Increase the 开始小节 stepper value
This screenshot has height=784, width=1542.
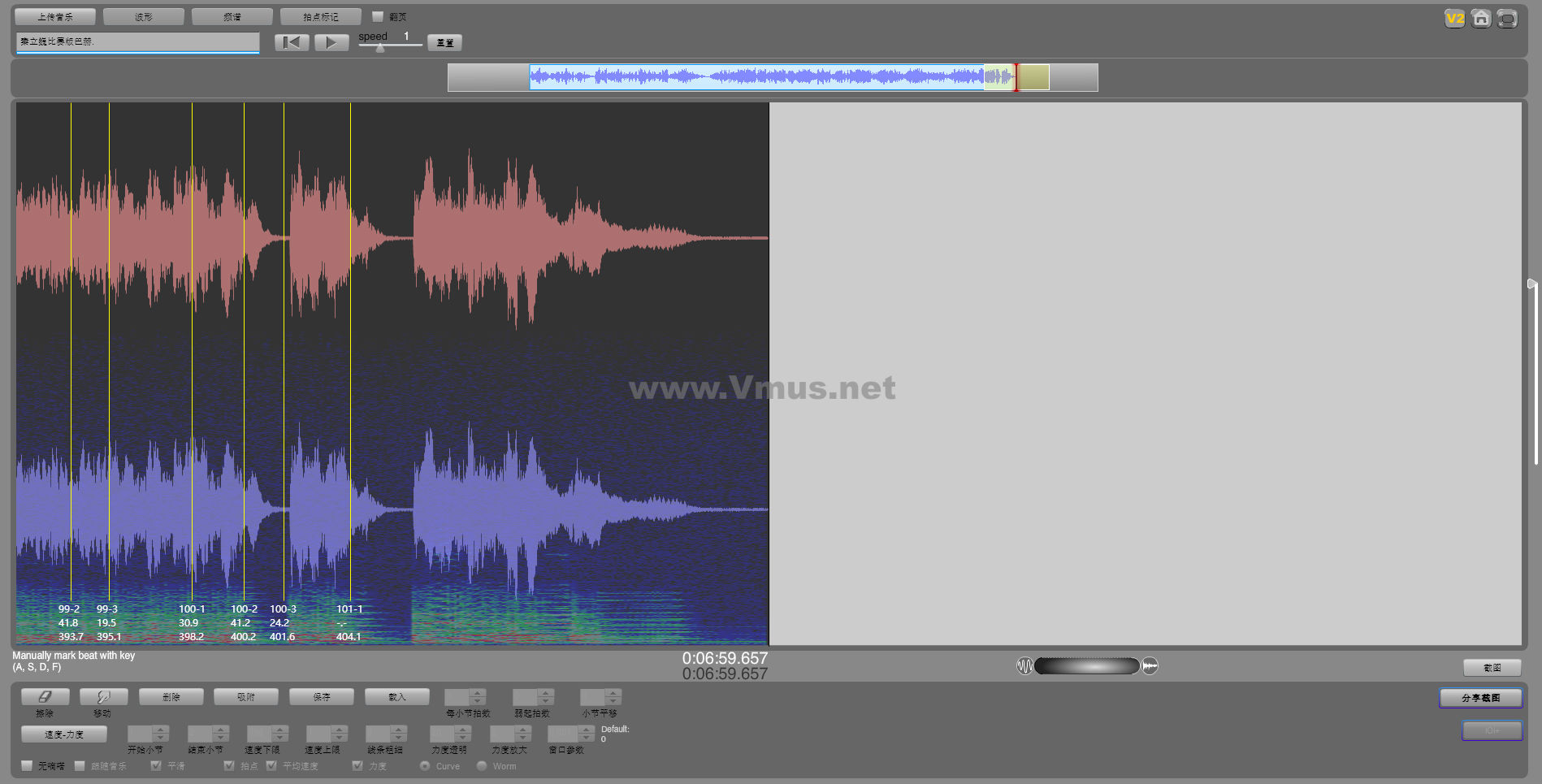pyautogui.click(x=160, y=730)
